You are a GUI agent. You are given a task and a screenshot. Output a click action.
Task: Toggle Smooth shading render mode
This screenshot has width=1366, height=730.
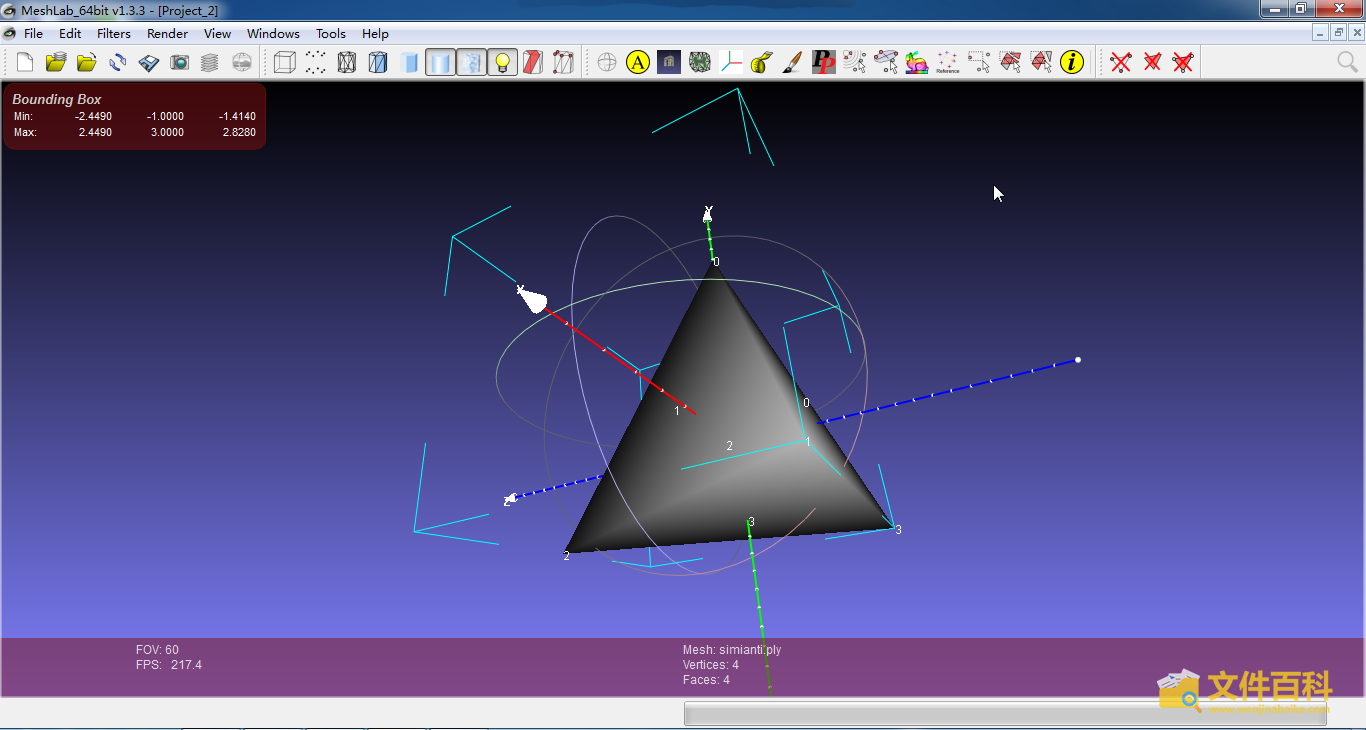coord(440,63)
